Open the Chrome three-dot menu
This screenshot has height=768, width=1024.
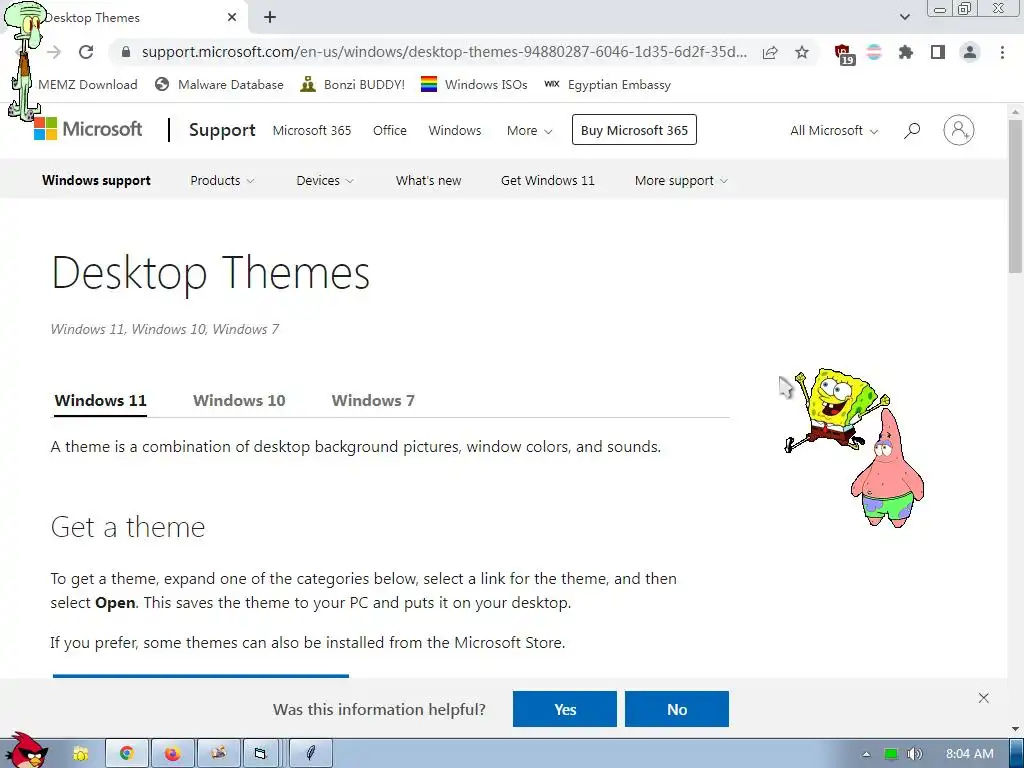coord(1002,52)
